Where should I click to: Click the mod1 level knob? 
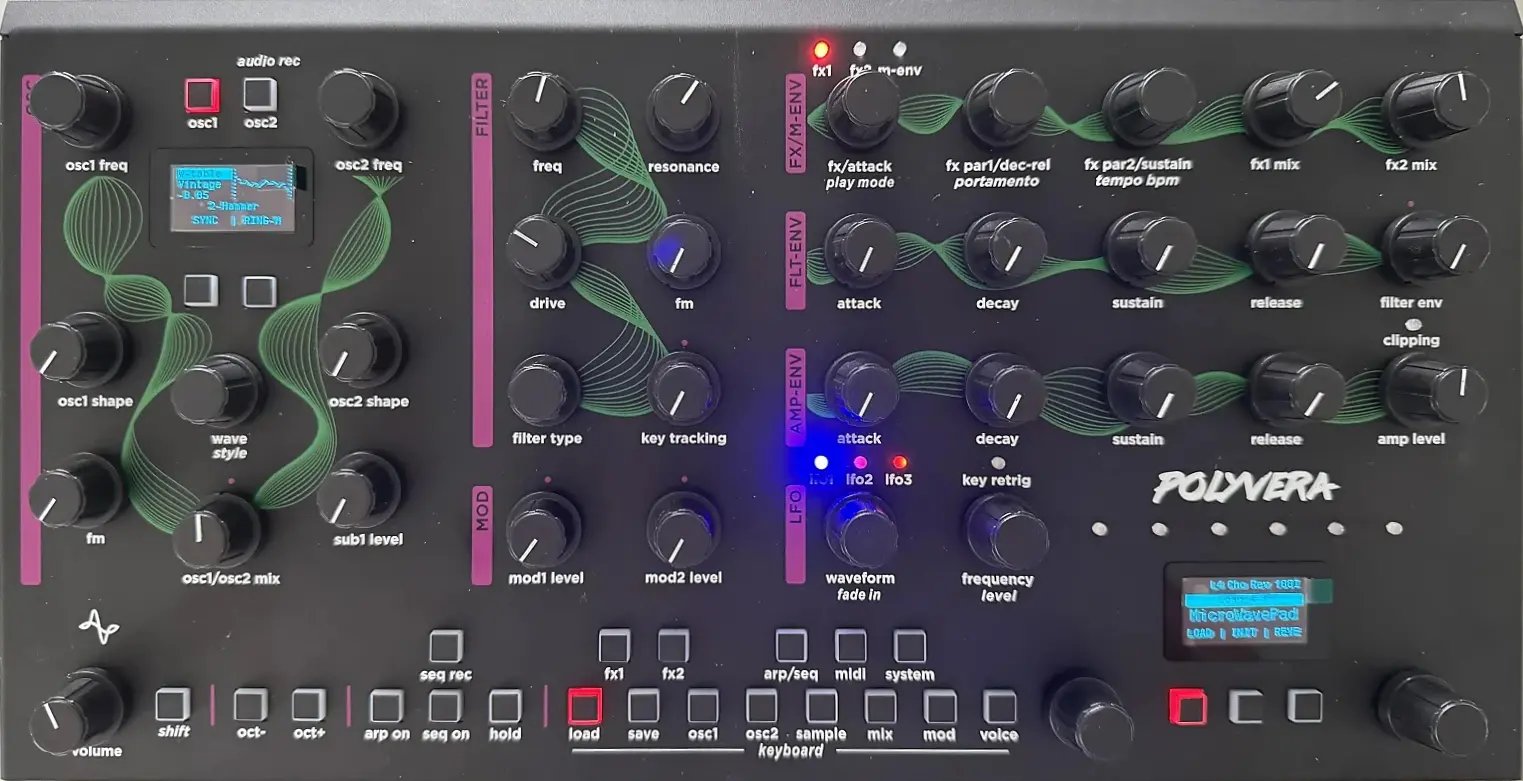click(544, 530)
